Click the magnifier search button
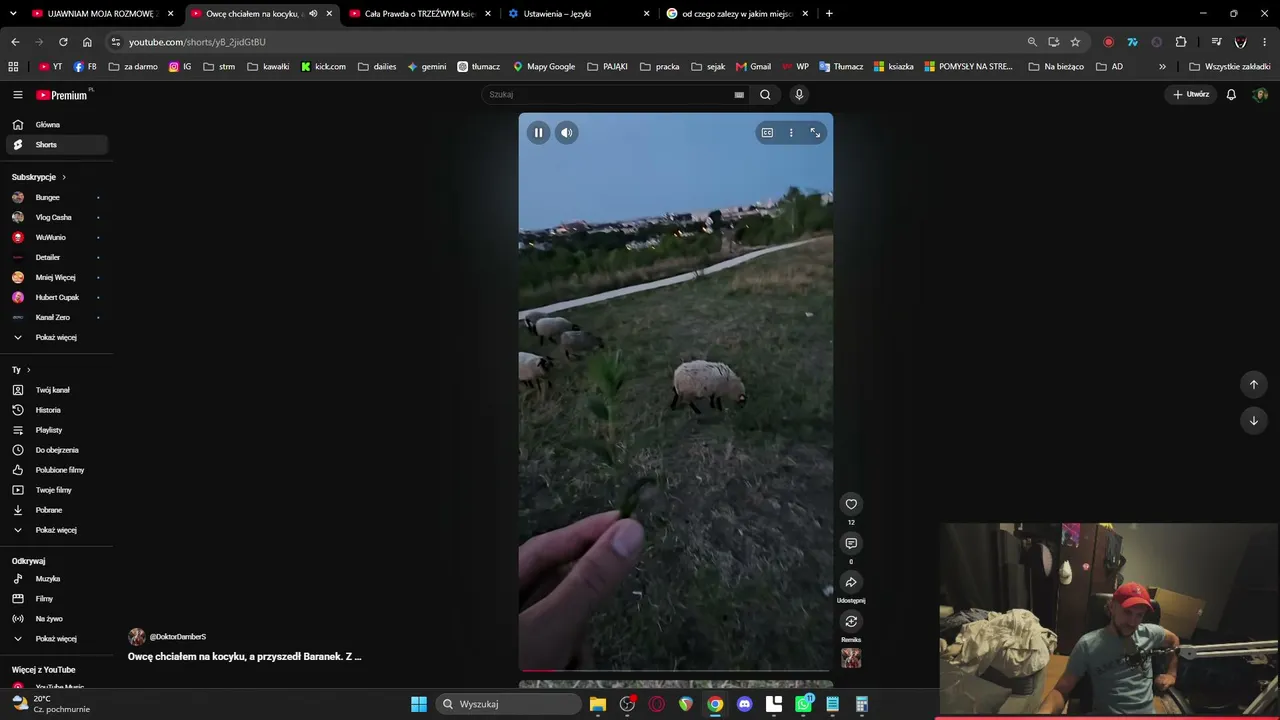The width and height of the screenshot is (1280, 720). (x=765, y=95)
